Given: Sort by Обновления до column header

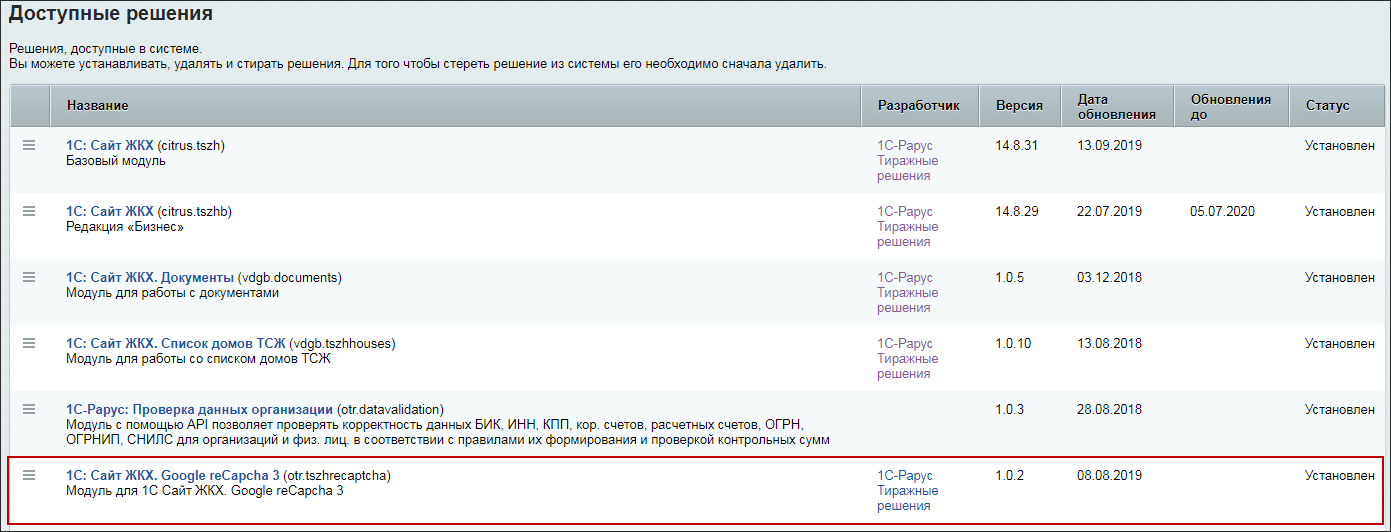Looking at the screenshot, I should (1231, 106).
